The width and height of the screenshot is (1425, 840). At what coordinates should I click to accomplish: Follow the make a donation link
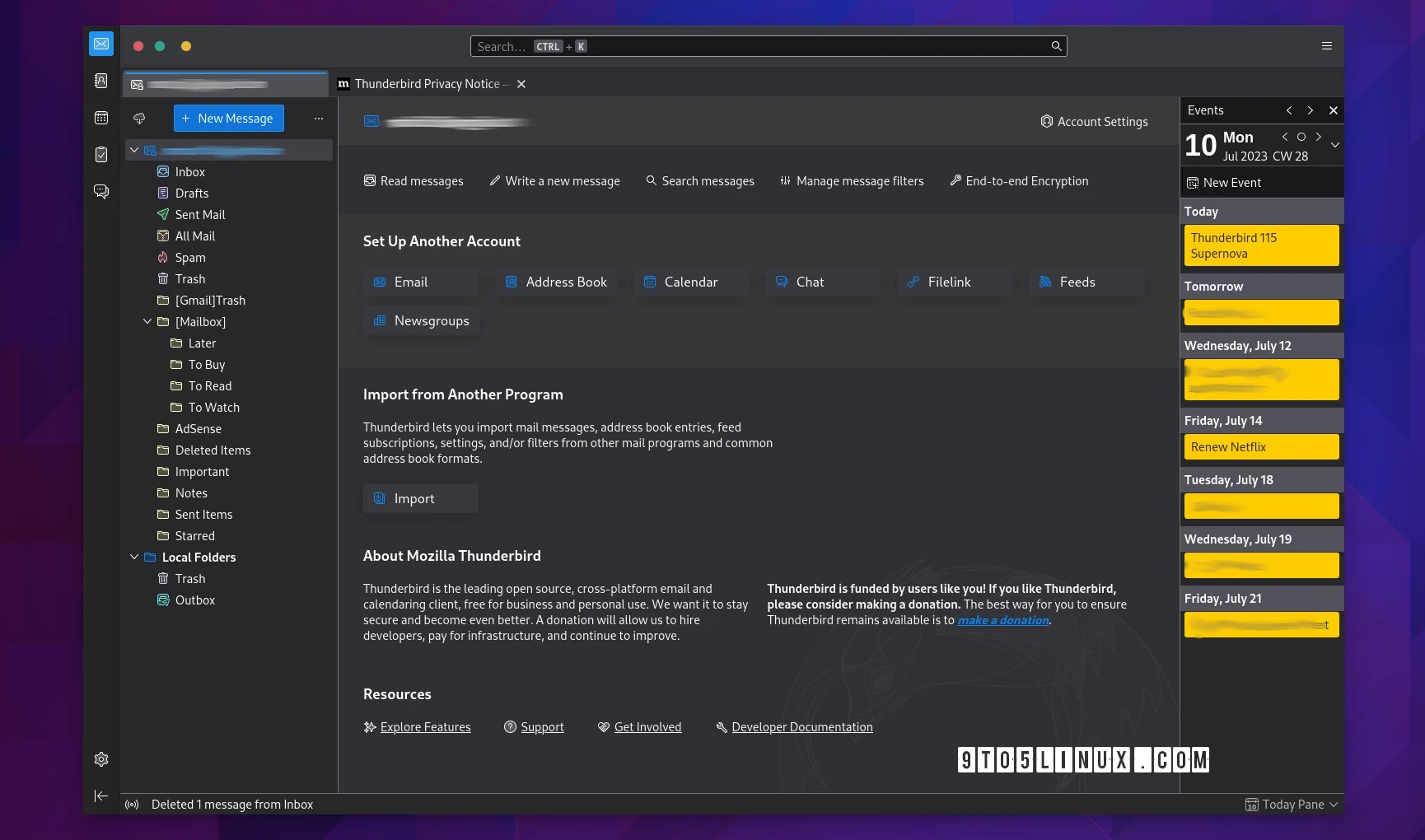point(1002,620)
